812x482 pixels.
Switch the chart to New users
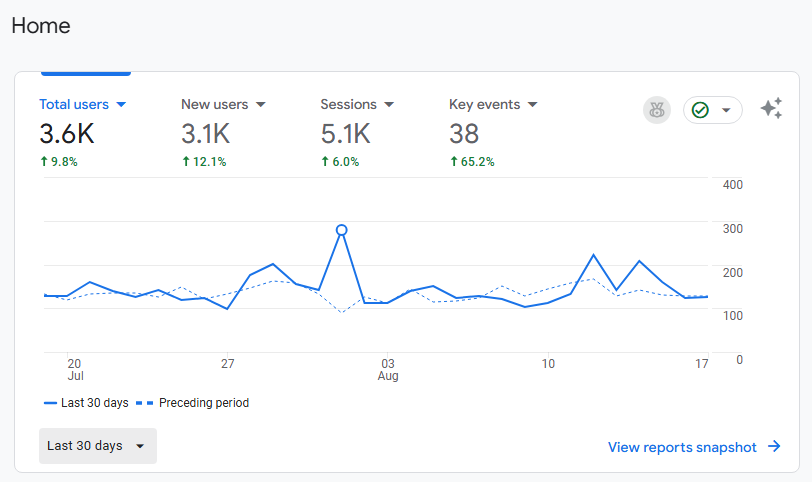click(x=214, y=104)
